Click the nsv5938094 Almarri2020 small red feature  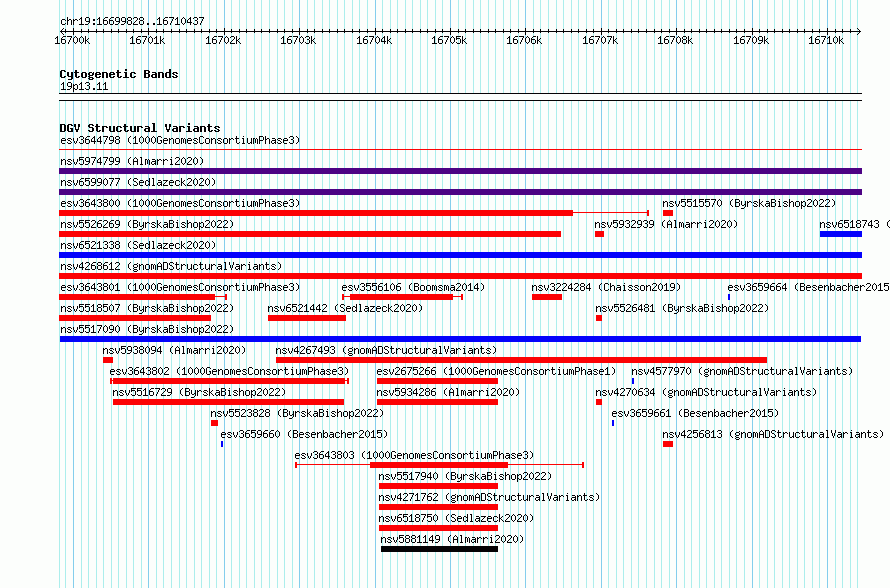tap(108, 360)
